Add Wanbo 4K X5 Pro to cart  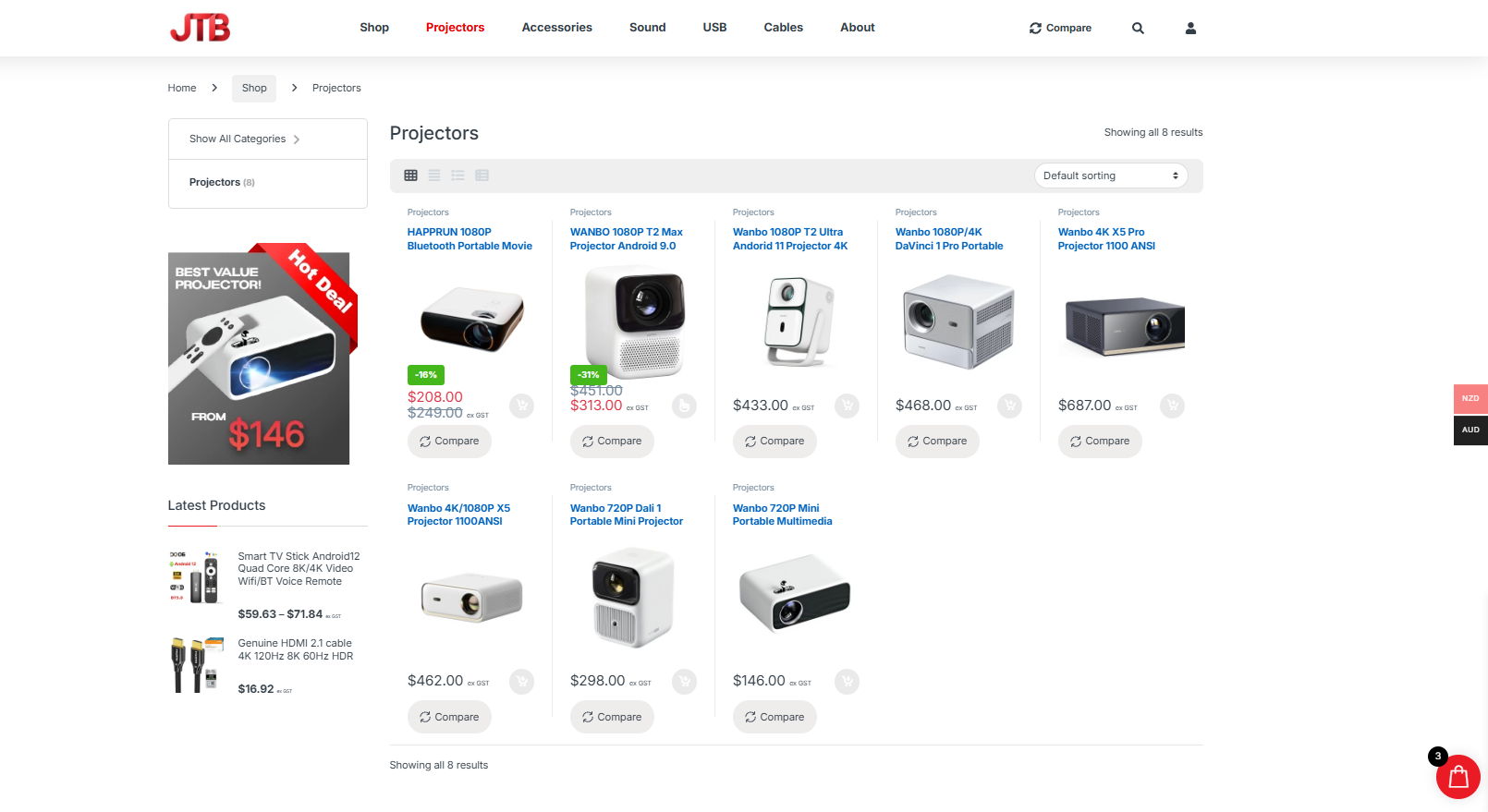click(x=1172, y=406)
